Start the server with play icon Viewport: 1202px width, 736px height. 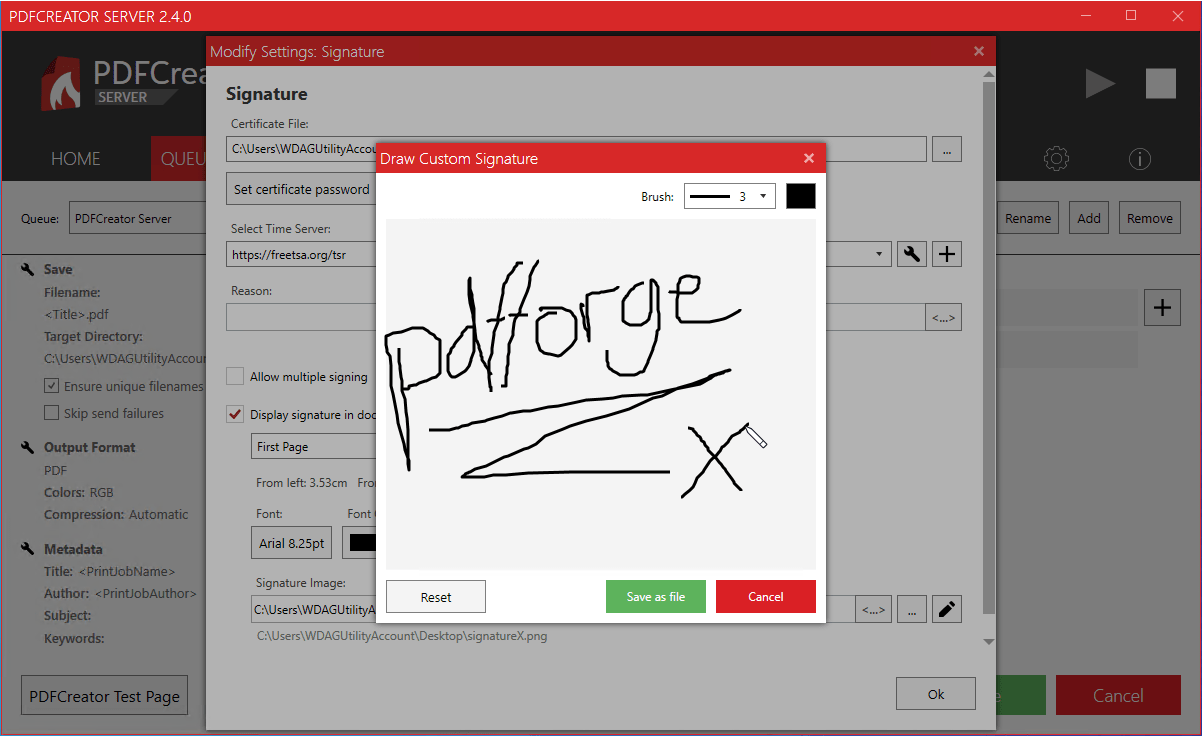click(x=1100, y=83)
